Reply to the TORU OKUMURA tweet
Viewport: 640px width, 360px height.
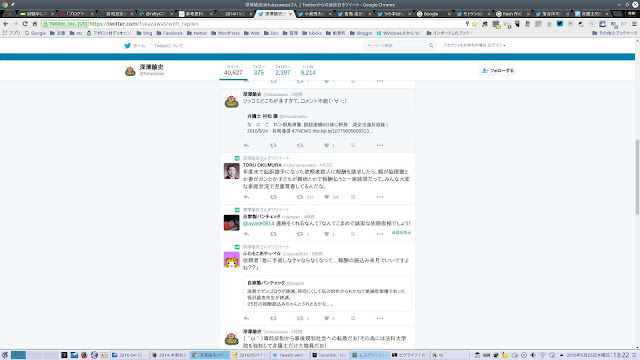pyautogui.click(x=246, y=197)
